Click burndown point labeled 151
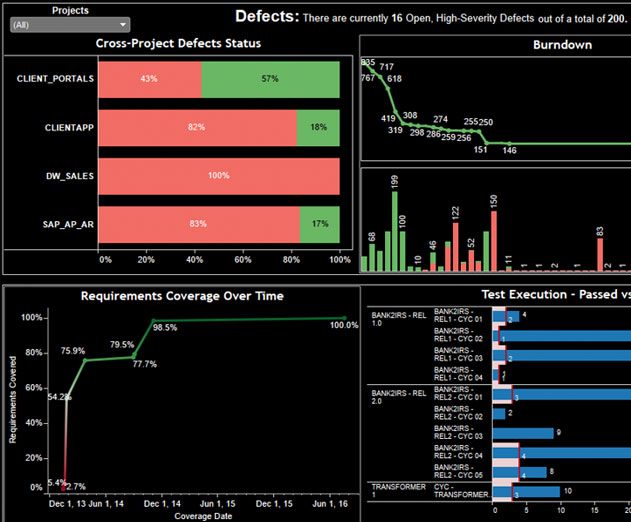Screen dimensions: 631x522 point(487,143)
